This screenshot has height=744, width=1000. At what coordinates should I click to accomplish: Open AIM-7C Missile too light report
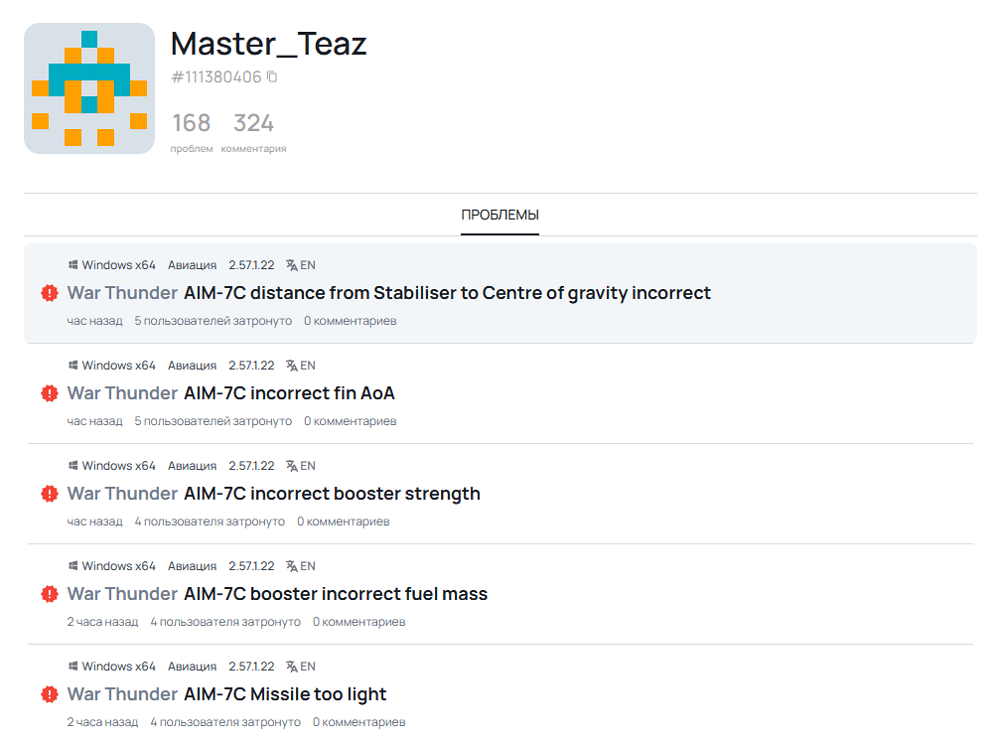pyautogui.click(x=285, y=694)
